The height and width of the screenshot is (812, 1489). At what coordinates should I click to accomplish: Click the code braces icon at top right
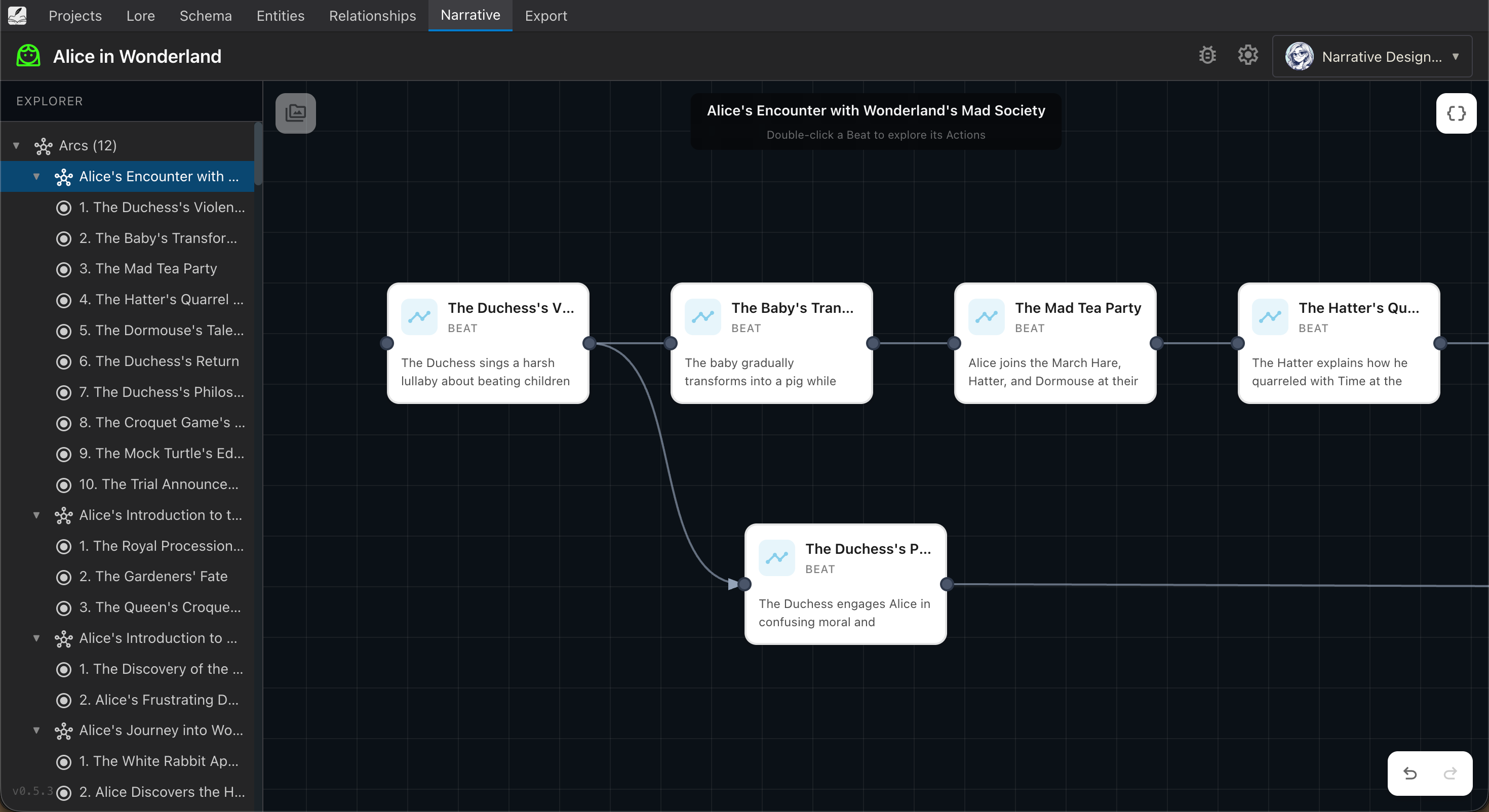pos(1456,113)
